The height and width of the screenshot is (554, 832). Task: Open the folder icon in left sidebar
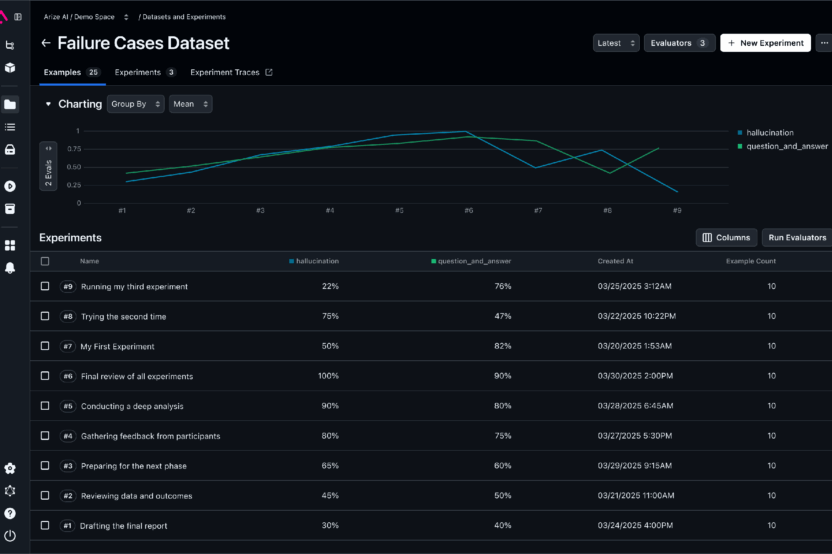pos(10,104)
